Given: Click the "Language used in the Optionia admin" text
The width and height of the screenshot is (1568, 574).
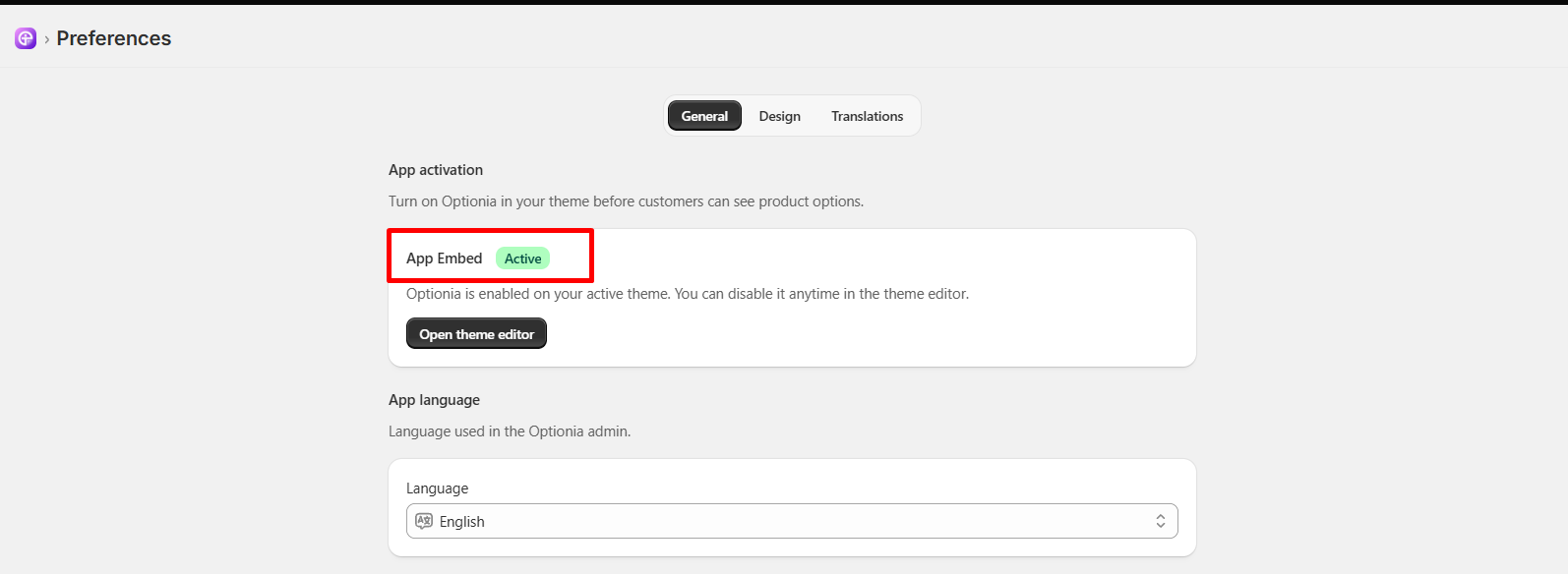Looking at the screenshot, I should pyautogui.click(x=510, y=431).
